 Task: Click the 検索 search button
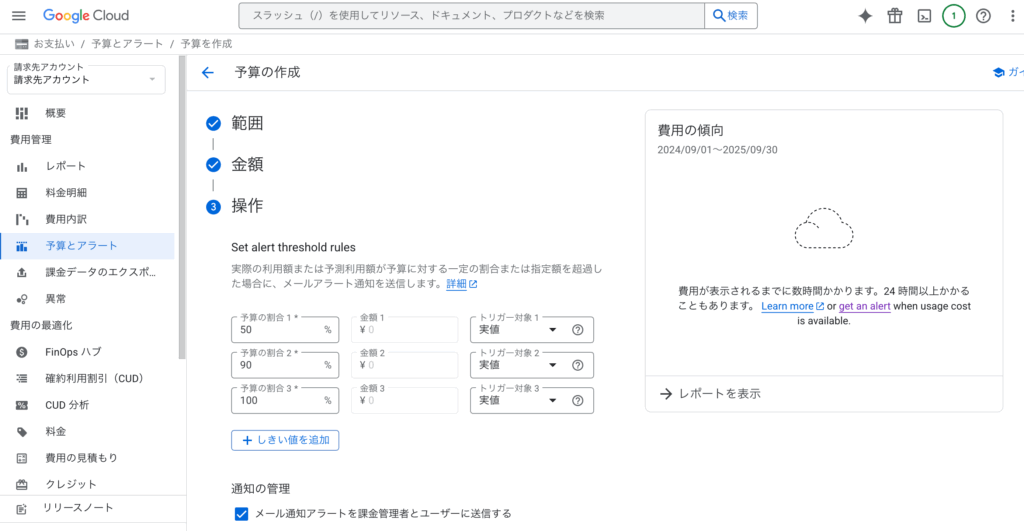tap(731, 16)
